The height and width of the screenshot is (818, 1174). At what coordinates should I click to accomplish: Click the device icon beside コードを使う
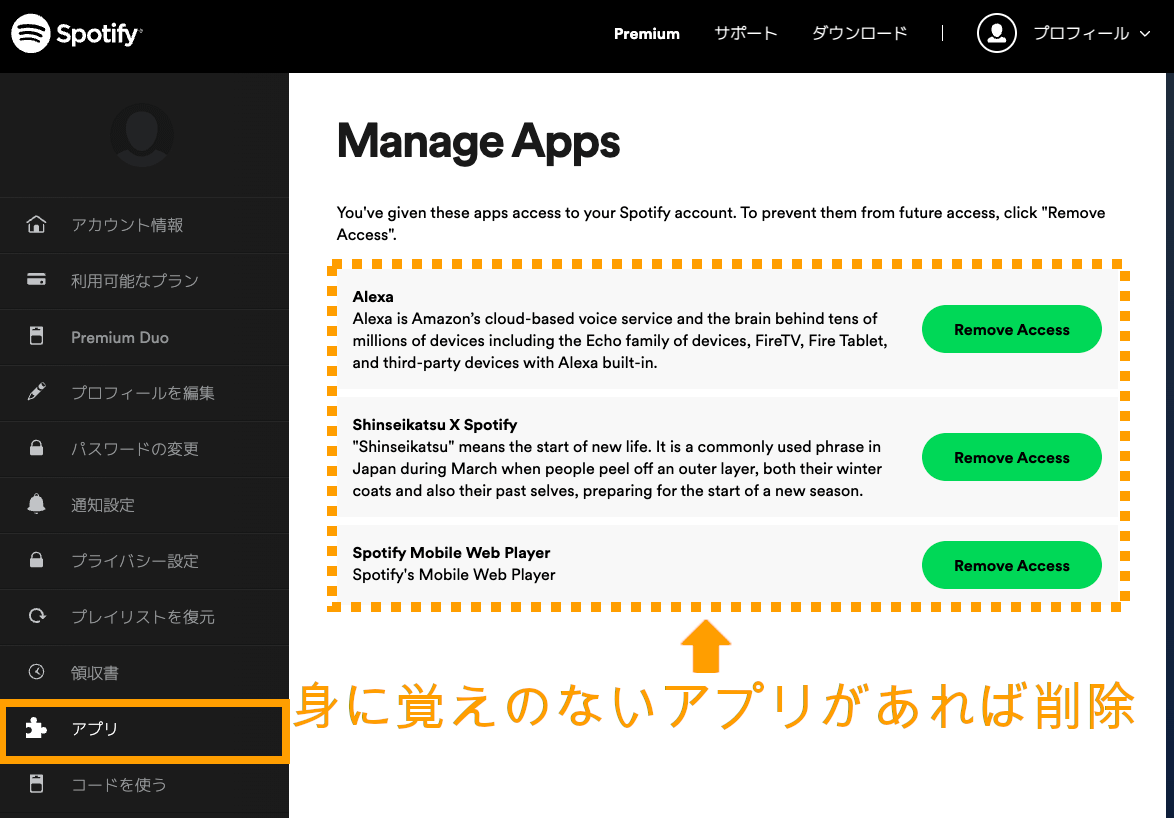coord(38,785)
